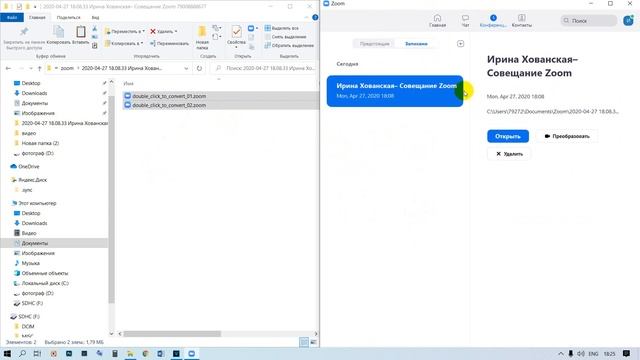
Task: Click the Преобразовать button
Action: (567, 136)
